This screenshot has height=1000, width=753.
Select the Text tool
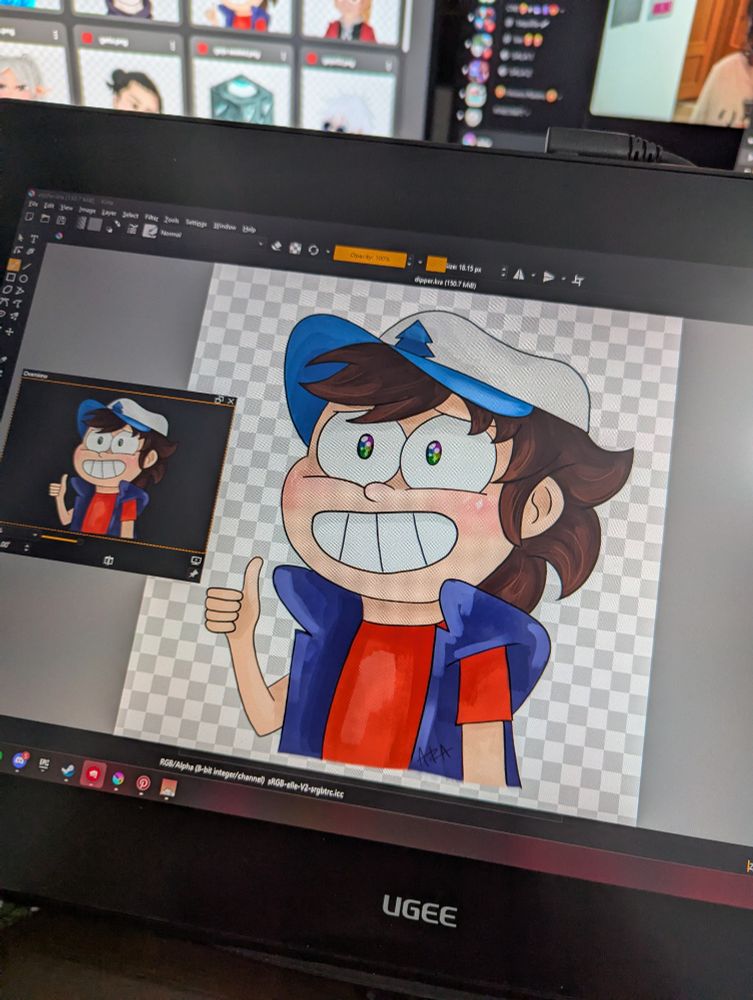point(34,239)
